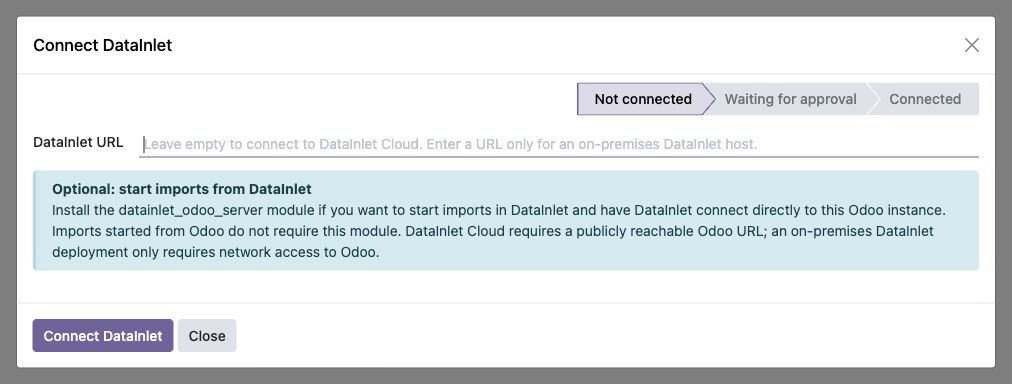Close the Connect DataInlet dialog with X
Viewport: 1012px width, 384px height.
(971, 45)
